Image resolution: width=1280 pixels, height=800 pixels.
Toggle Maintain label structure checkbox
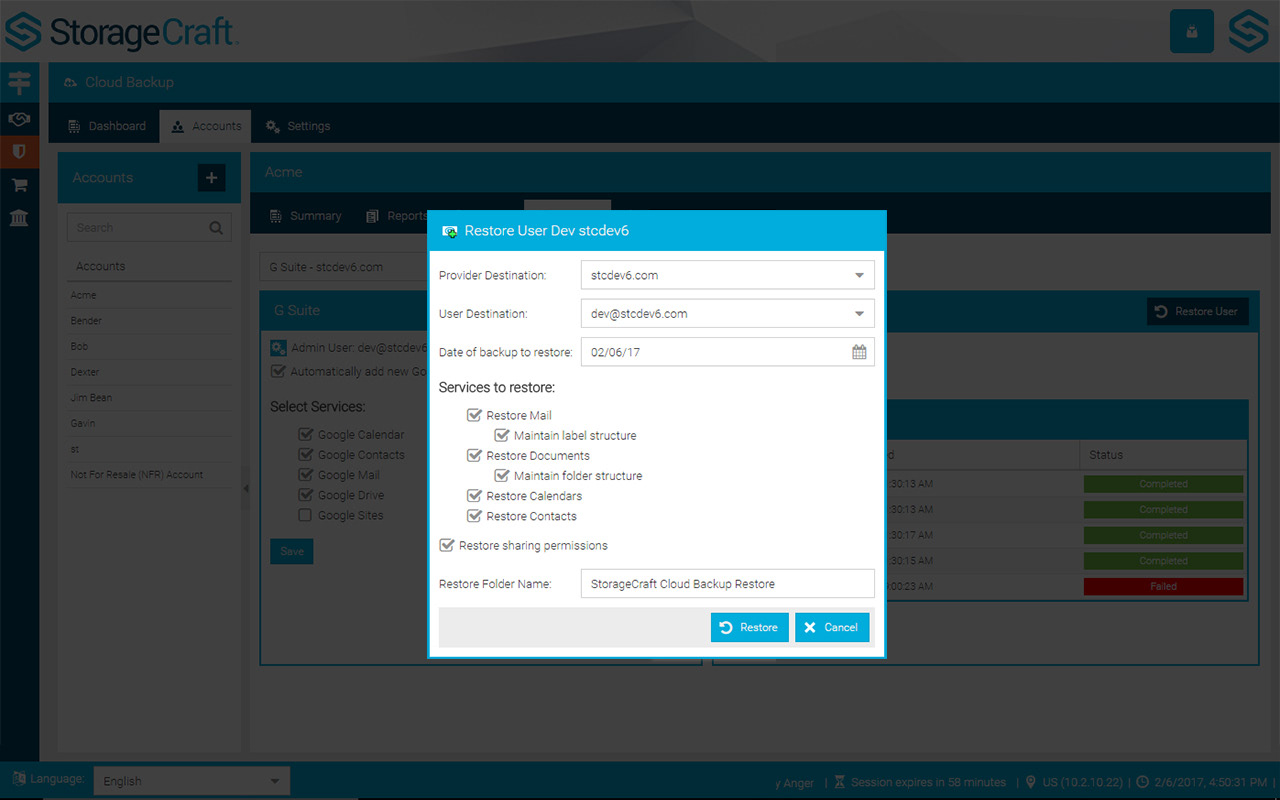(x=502, y=435)
